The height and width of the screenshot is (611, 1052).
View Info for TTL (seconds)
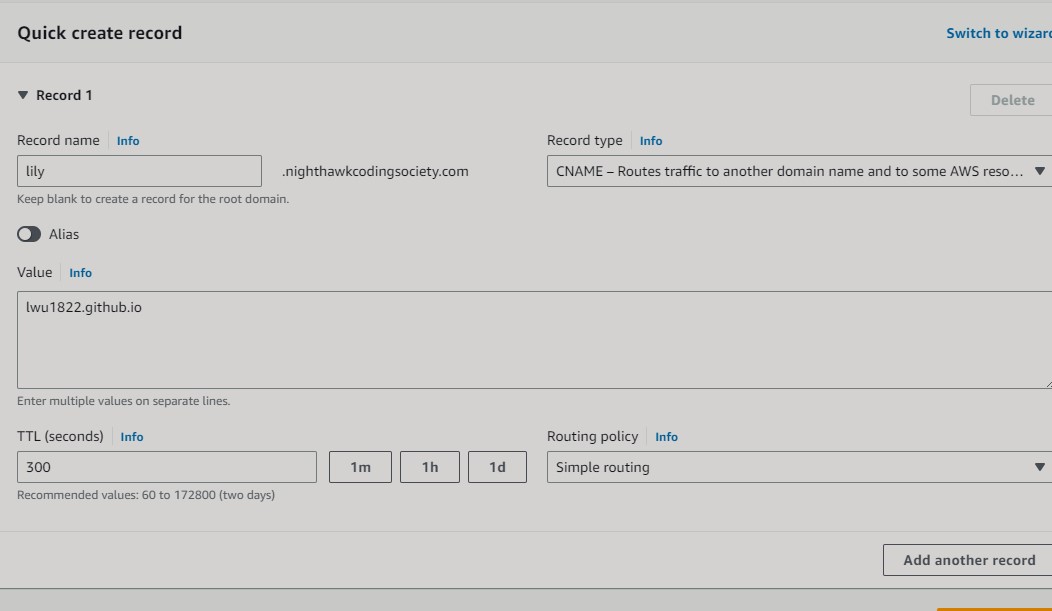[131, 437]
